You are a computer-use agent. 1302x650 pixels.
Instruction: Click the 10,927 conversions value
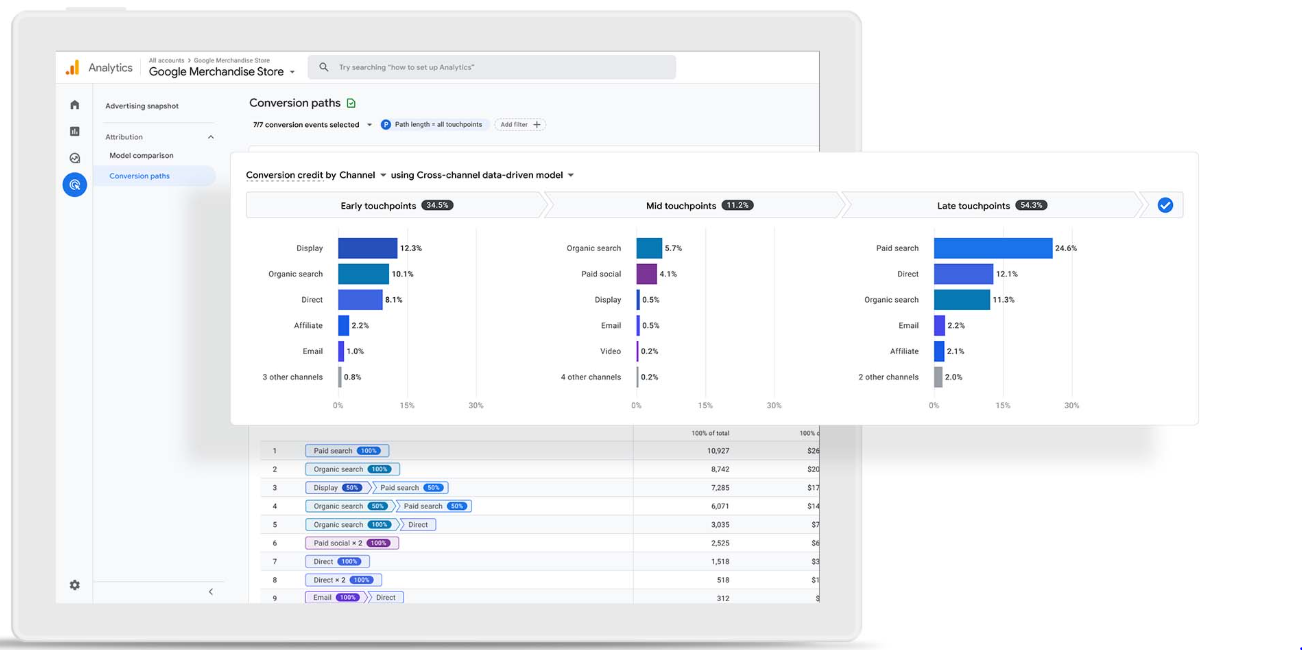click(718, 451)
